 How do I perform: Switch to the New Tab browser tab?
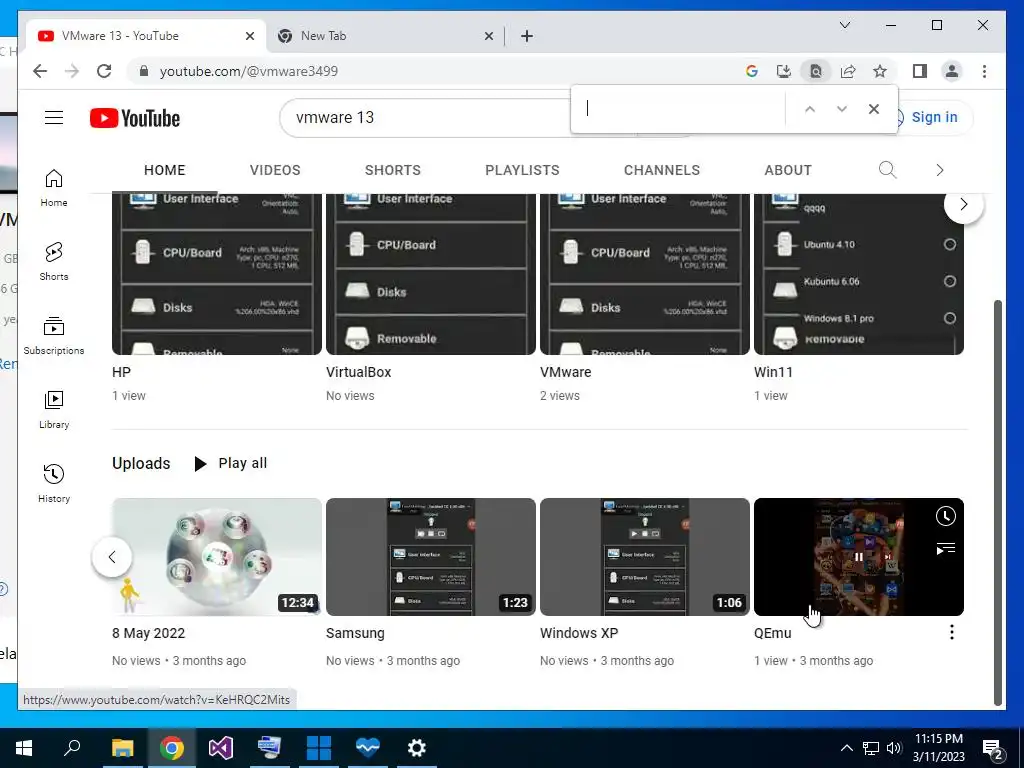point(385,36)
